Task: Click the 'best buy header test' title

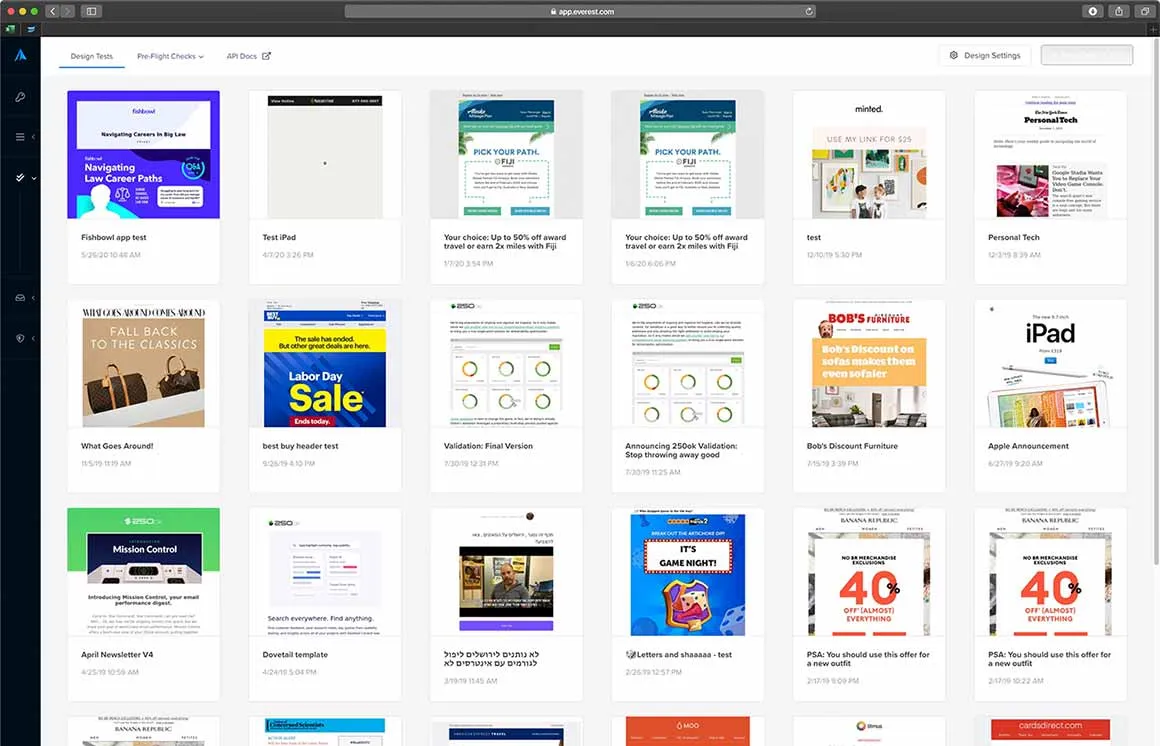Action: pos(300,446)
